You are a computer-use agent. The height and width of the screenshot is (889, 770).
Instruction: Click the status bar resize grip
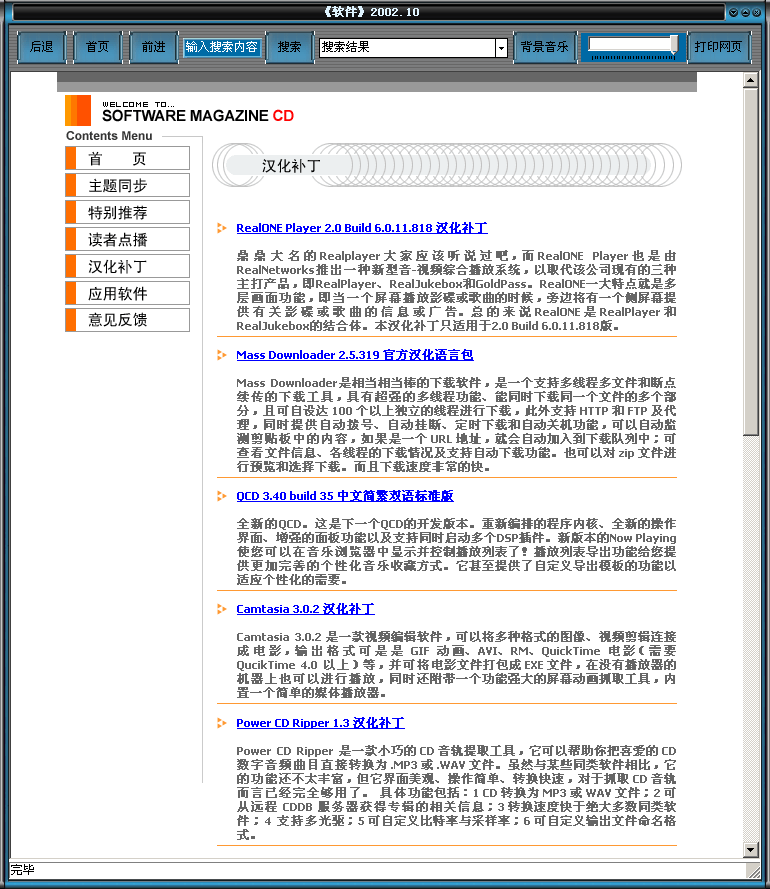(x=753, y=870)
